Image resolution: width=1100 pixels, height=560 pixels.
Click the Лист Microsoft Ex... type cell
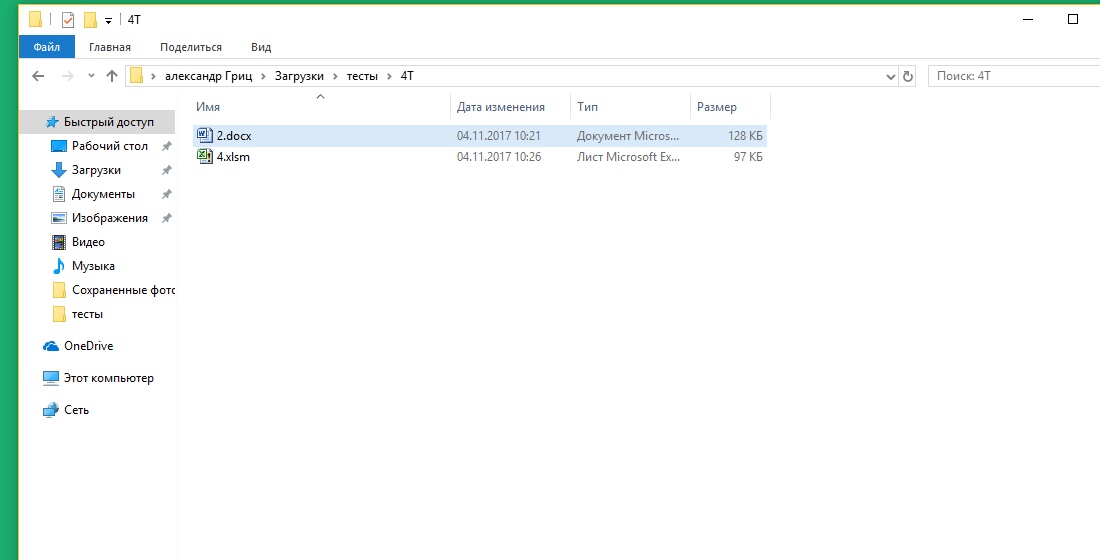point(628,156)
